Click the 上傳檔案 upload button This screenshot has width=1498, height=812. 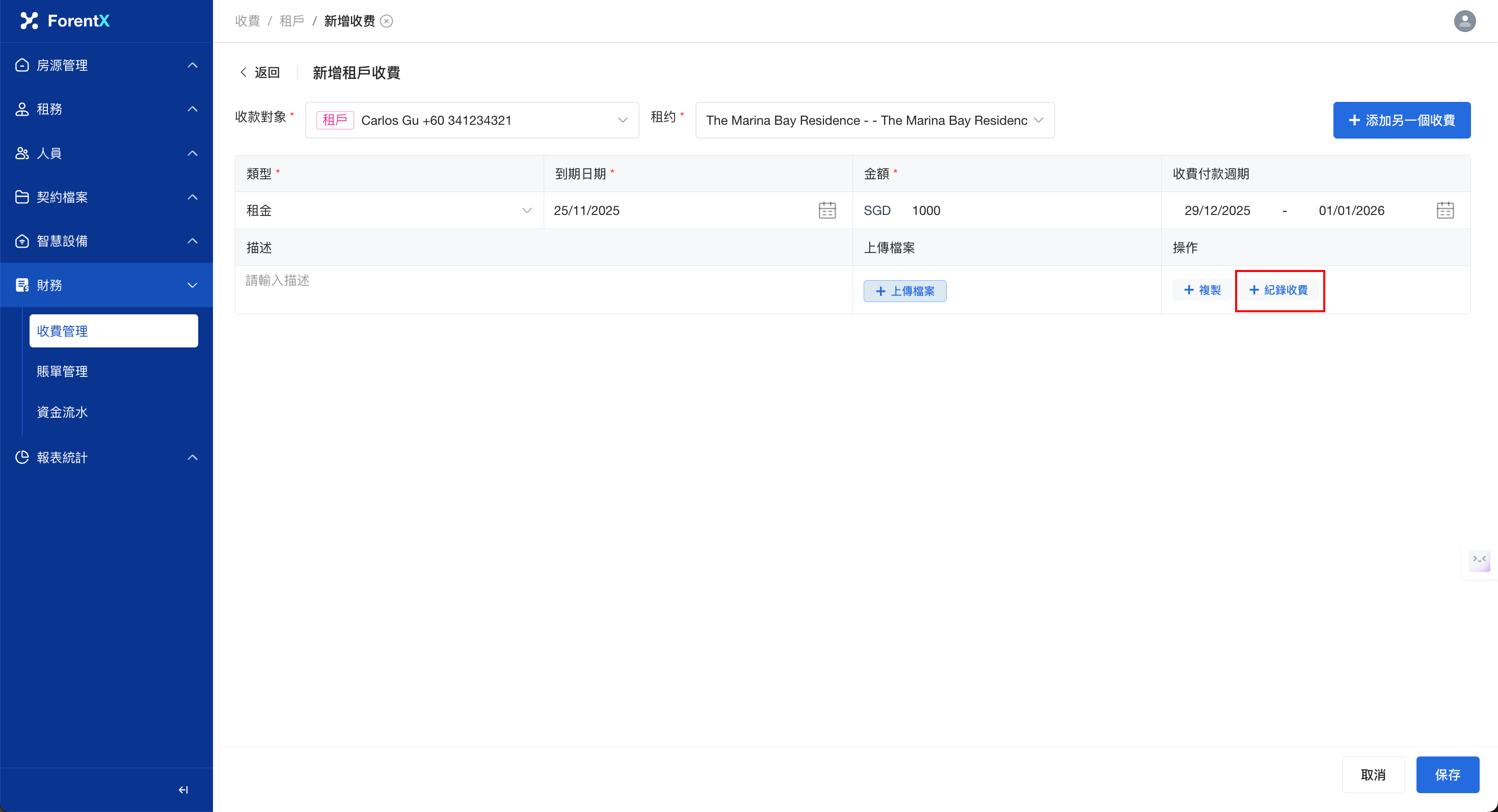[904, 291]
